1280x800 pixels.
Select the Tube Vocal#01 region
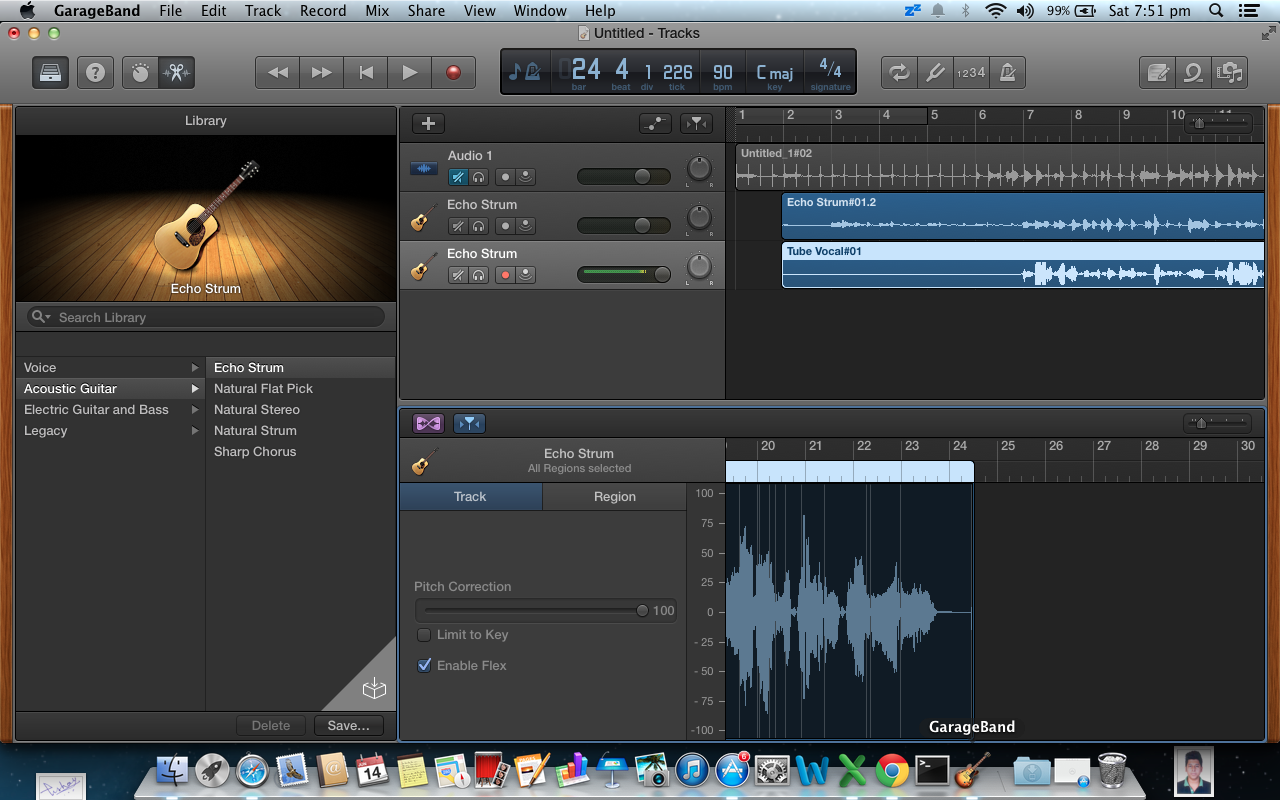(x=1023, y=265)
